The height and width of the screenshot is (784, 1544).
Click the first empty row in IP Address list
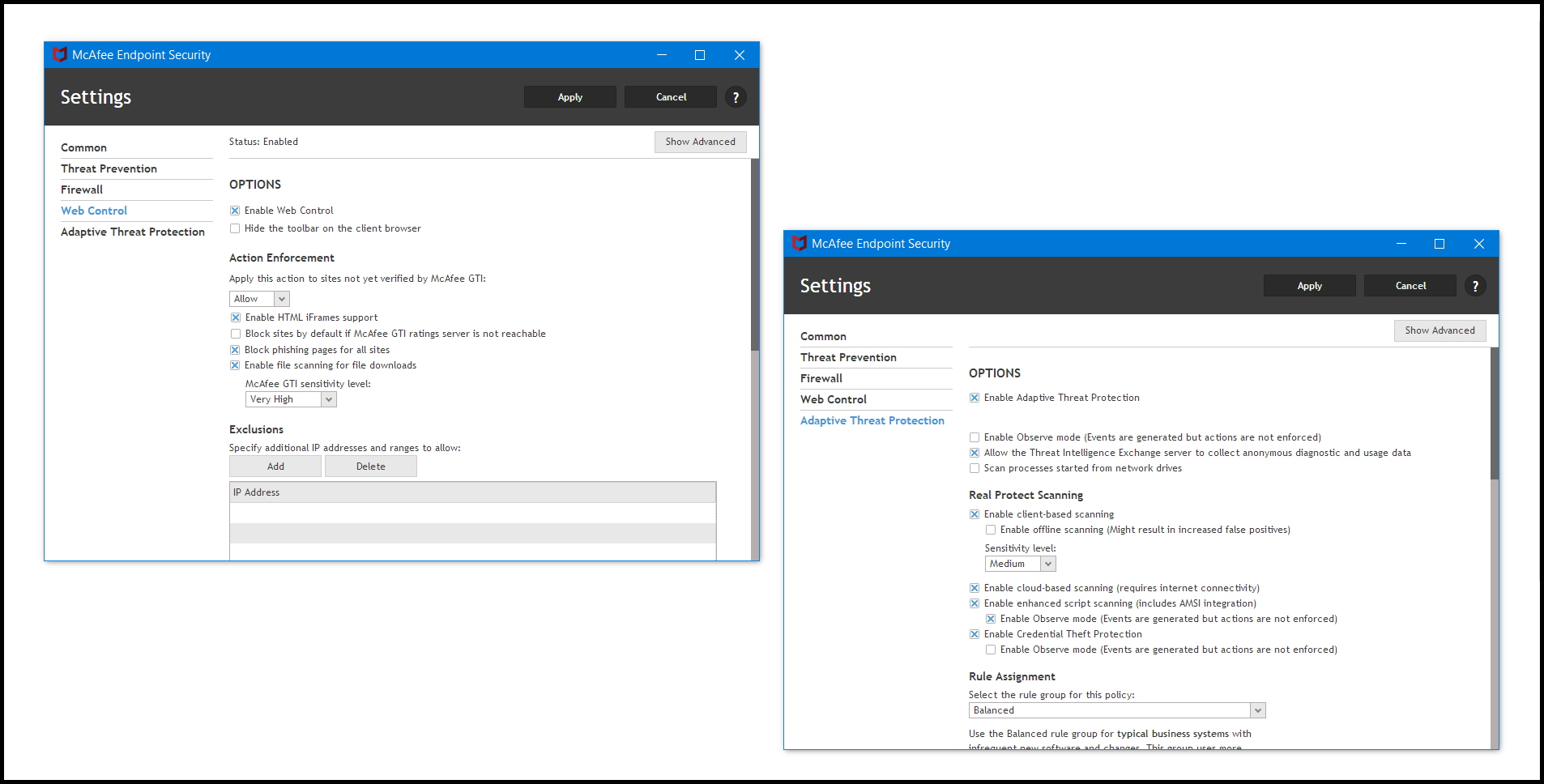pos(472,513)
